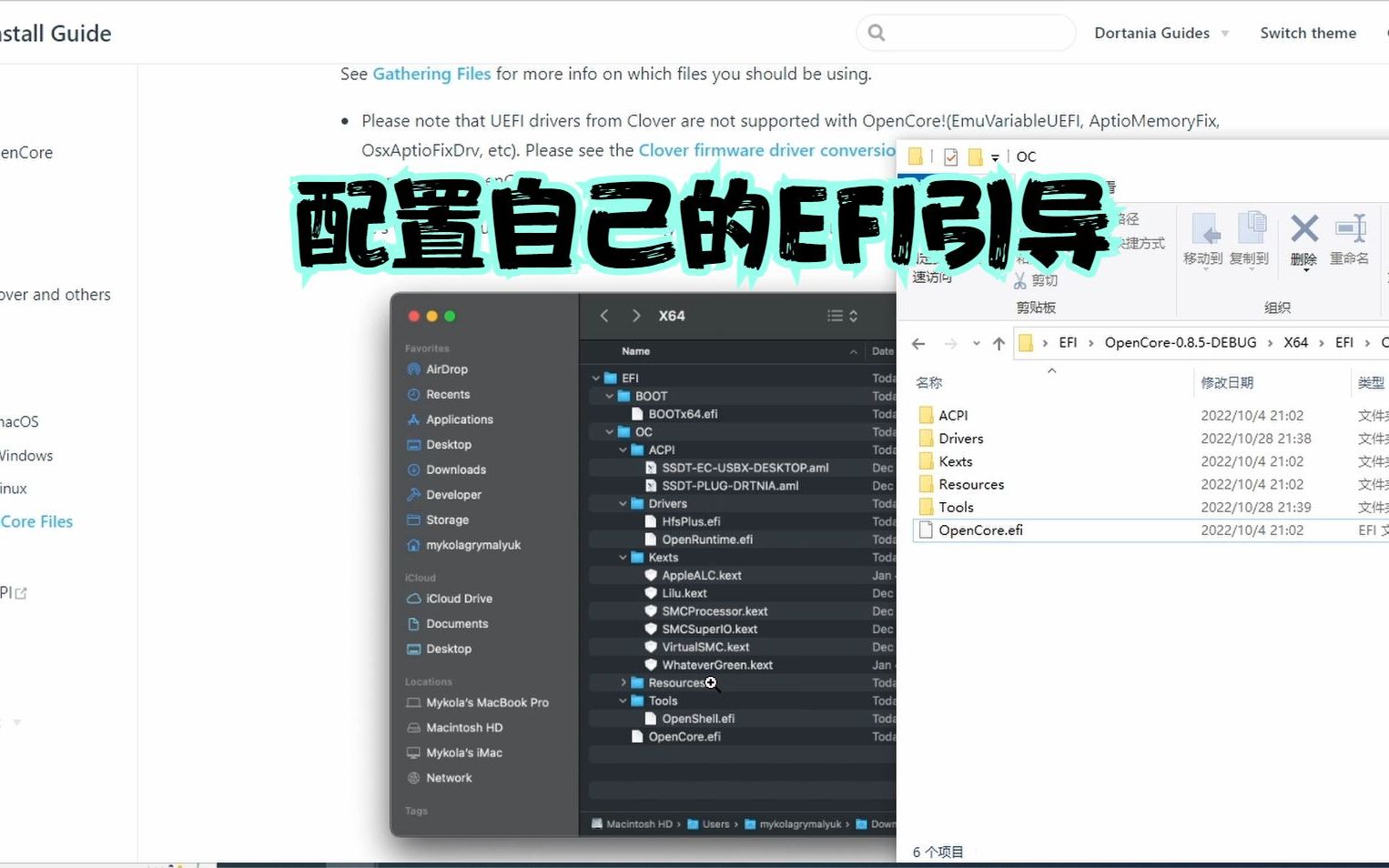
Task: Click the Rename (重命名) icon
Action: (x=1351, y=229)
